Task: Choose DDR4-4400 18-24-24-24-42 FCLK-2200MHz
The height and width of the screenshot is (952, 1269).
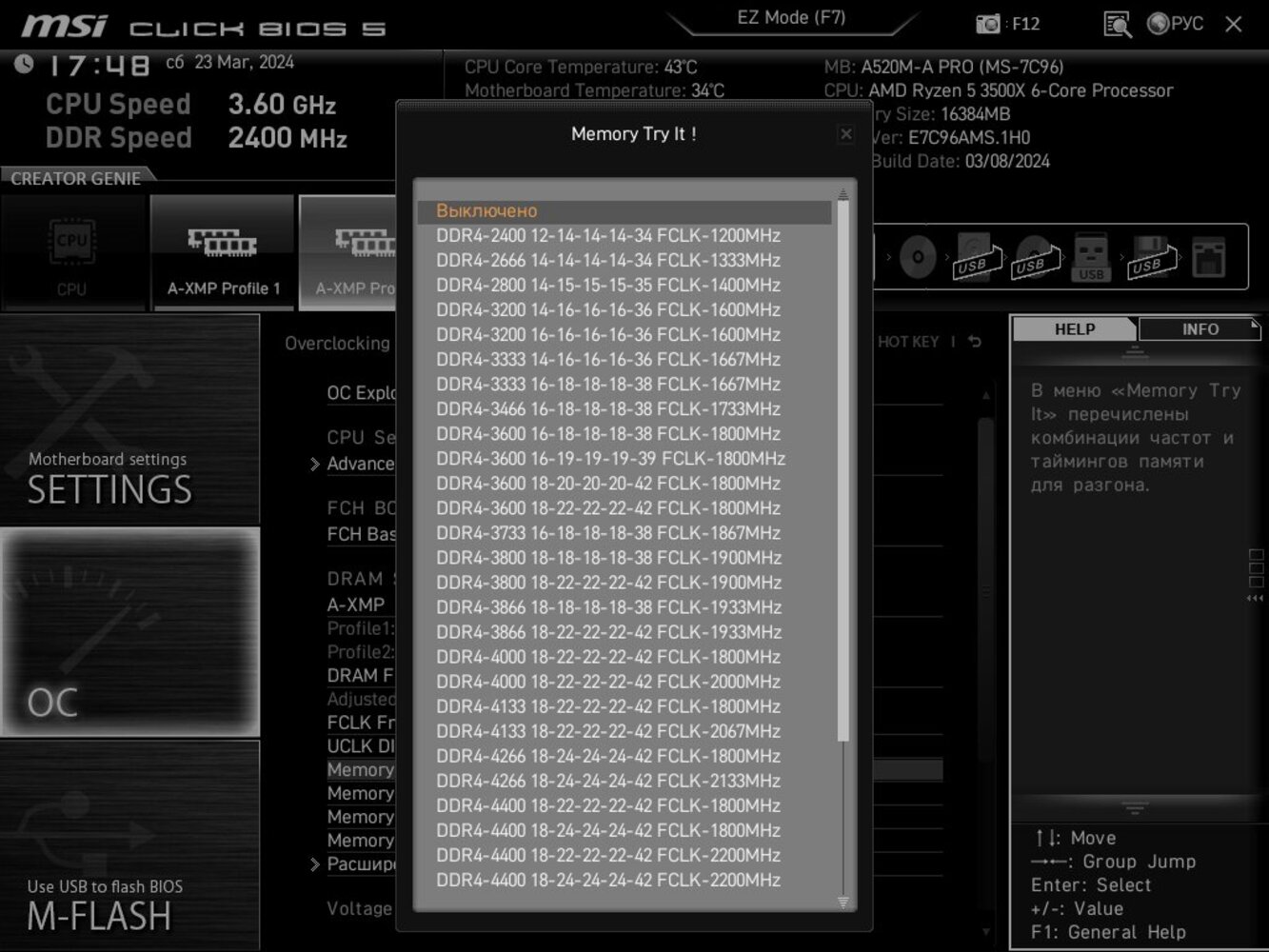Action: 625,880
